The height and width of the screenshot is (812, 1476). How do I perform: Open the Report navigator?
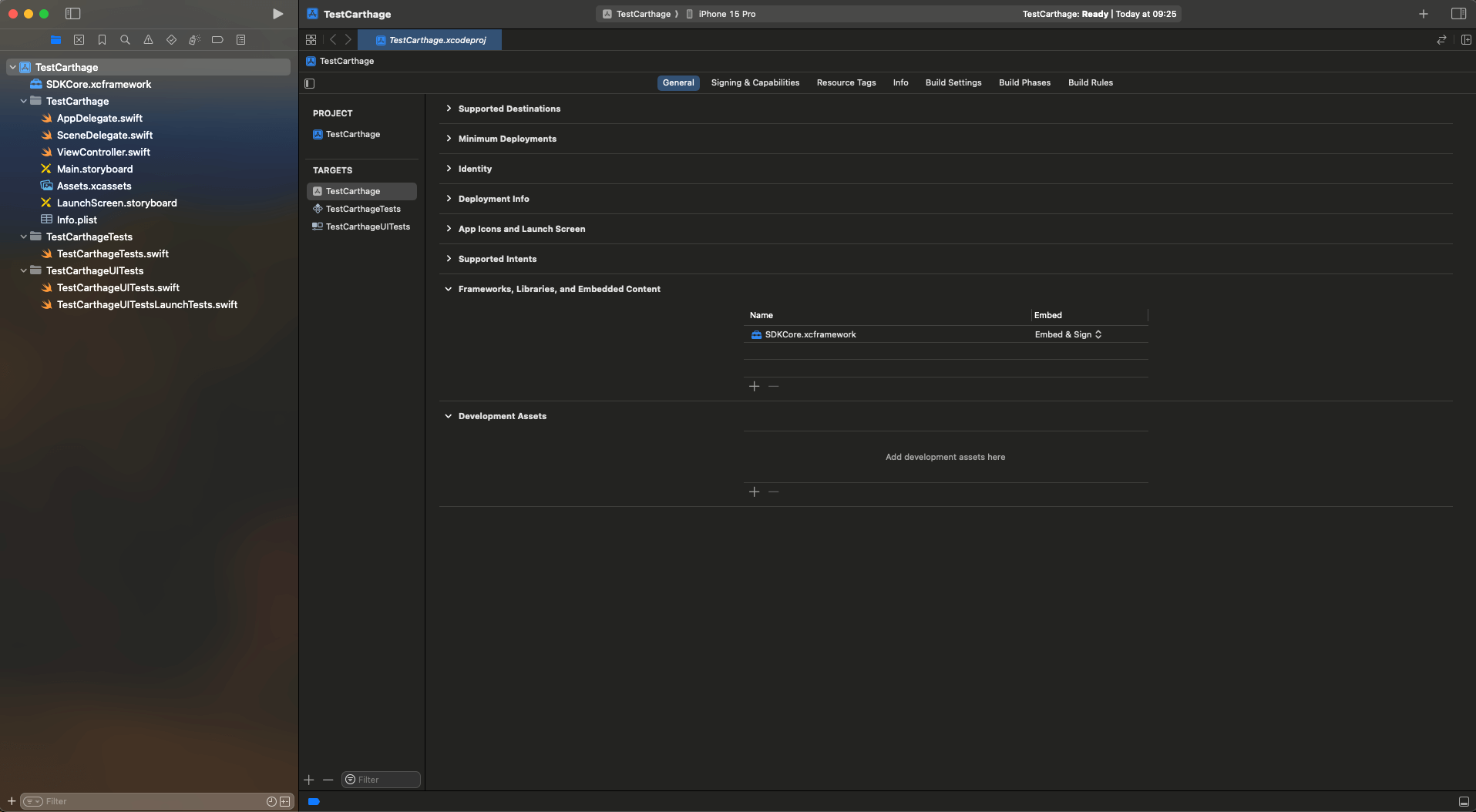click(240, 40)
